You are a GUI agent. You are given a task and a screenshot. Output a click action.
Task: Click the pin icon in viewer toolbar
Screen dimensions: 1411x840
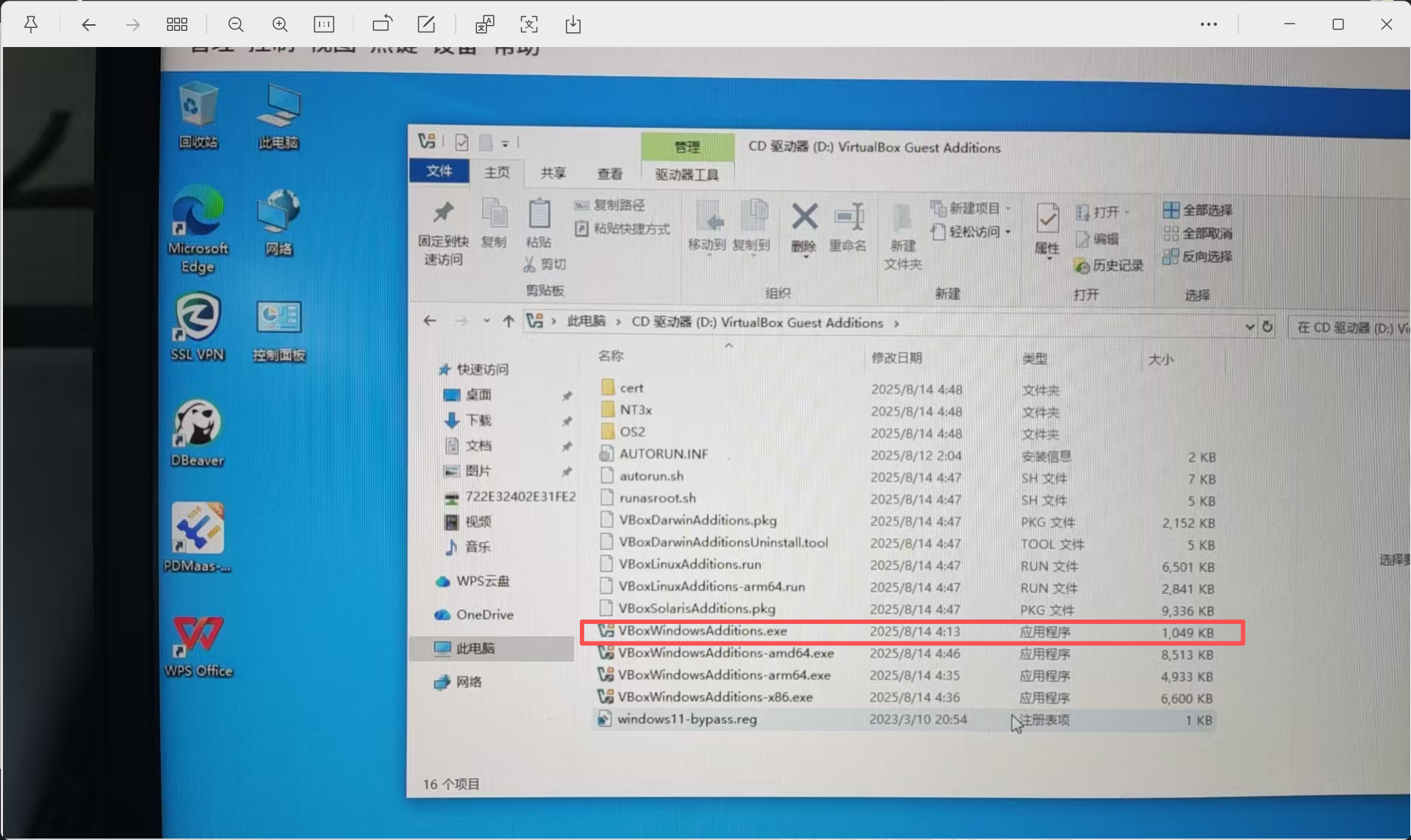click(31, 24)
